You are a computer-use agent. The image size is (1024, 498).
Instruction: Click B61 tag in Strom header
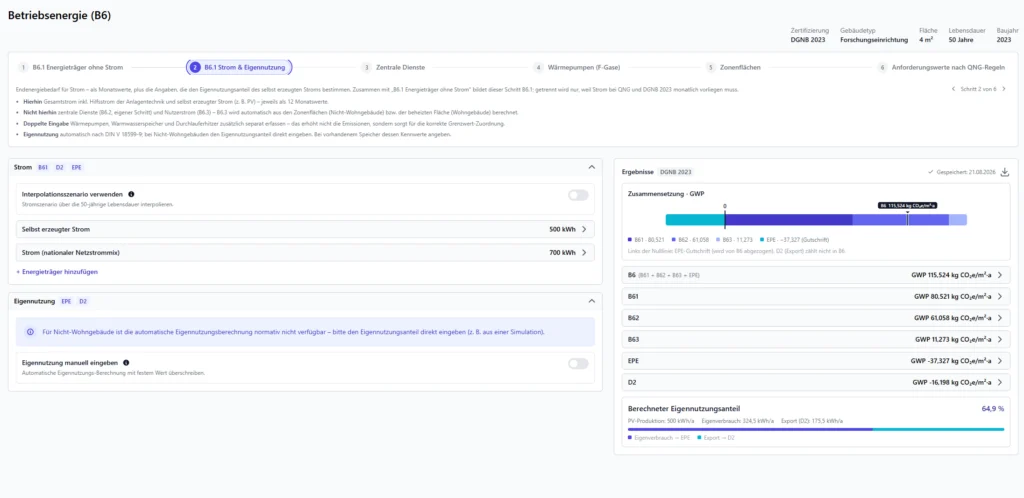(x=43, y=168)
